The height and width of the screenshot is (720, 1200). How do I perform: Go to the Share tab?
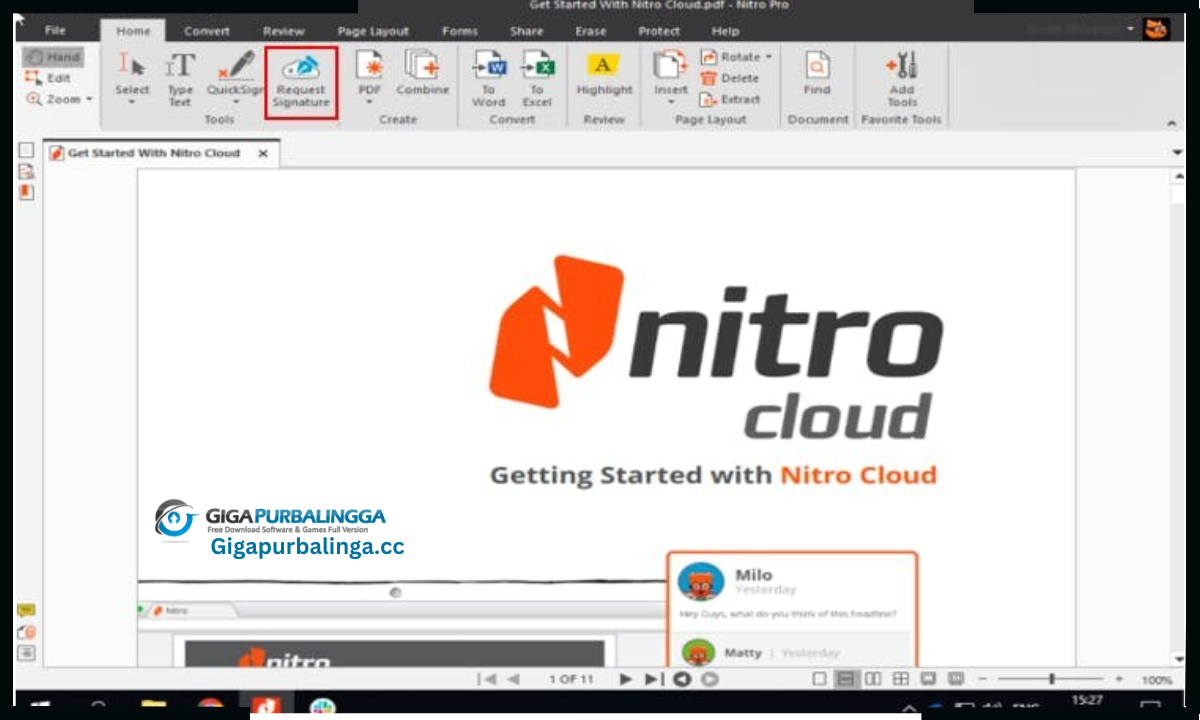click(527, 31)
